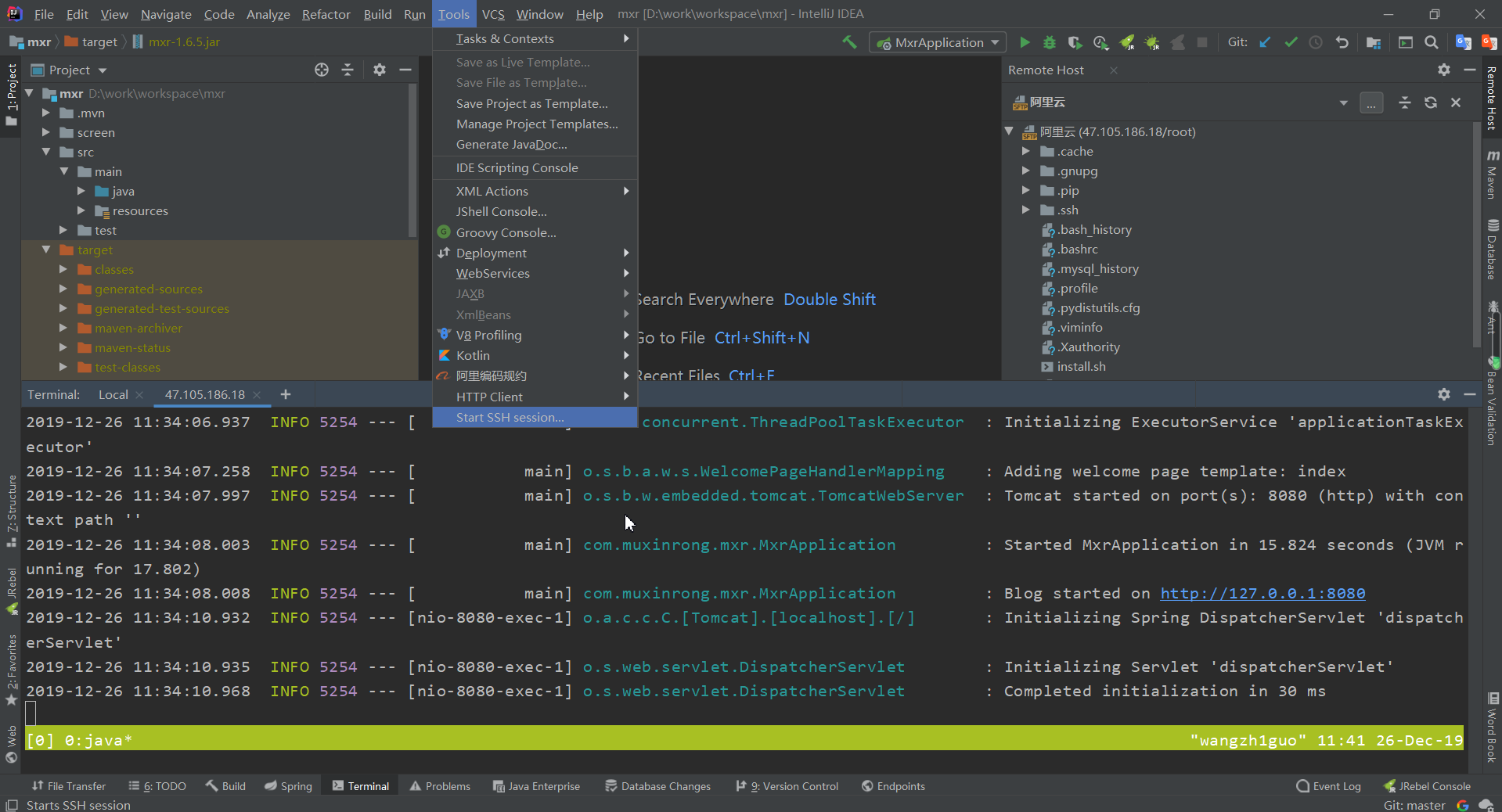Switch to the Local terminal tab
This screenshot has width=1502, height=812.
tap(113, 394)
